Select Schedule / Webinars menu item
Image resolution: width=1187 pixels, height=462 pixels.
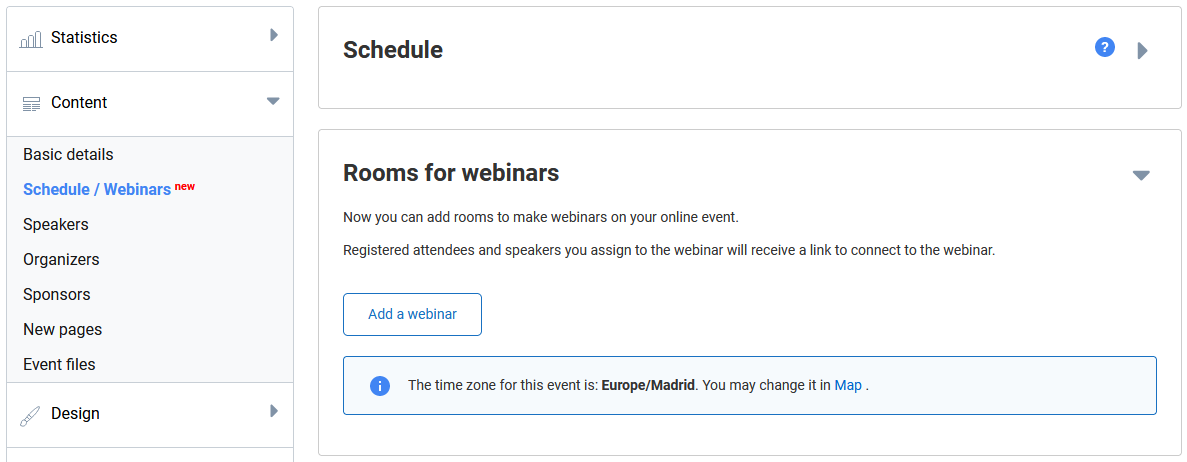(x=97, y=189)
